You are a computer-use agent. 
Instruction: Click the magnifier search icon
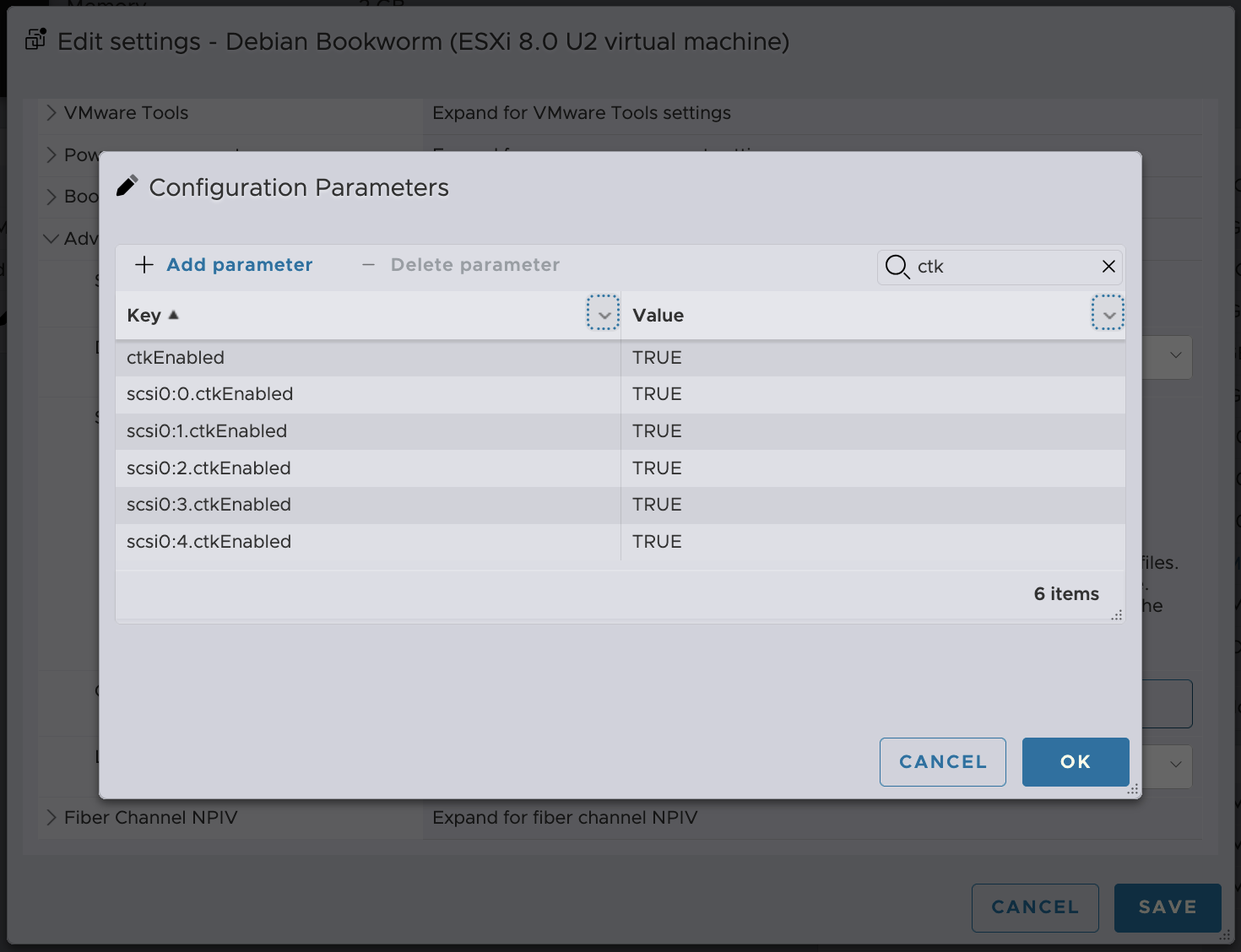[x=897, y=267]
